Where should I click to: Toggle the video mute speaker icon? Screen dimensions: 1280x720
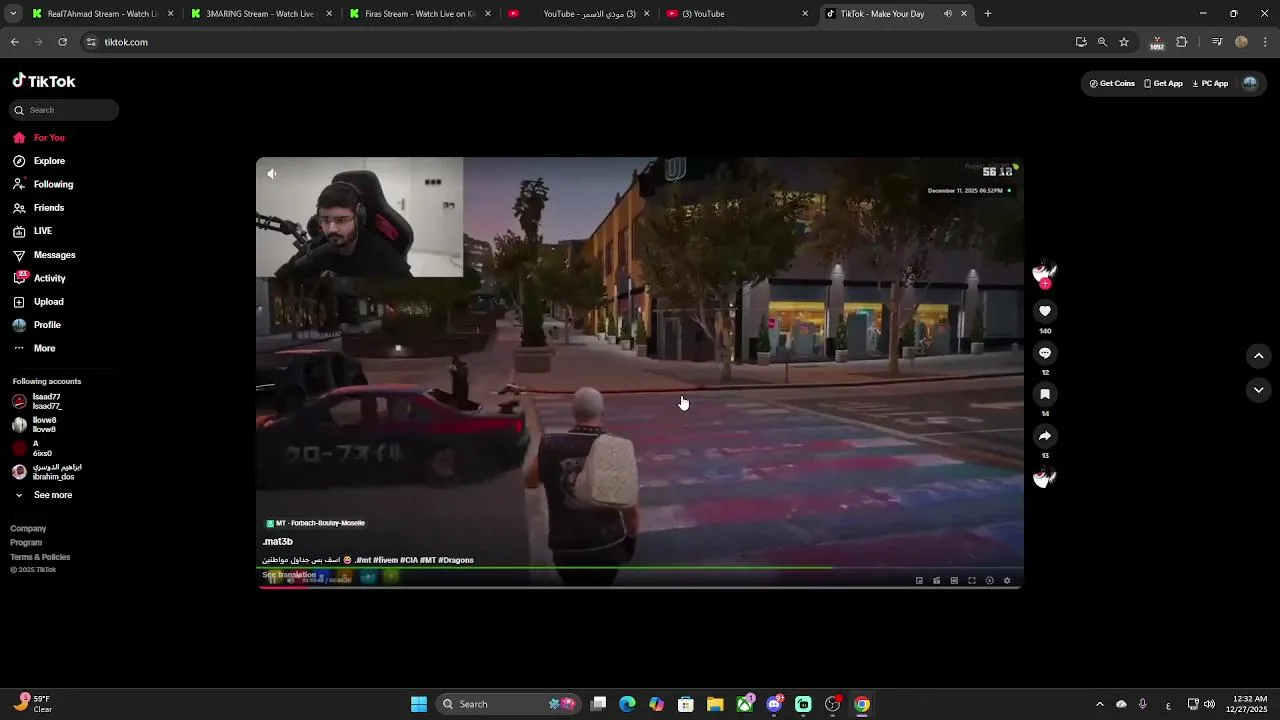271,174
